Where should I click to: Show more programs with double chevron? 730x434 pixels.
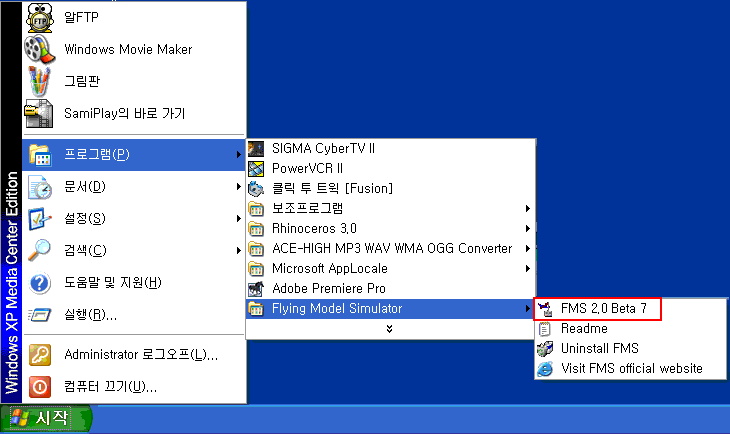click(390, 329)
